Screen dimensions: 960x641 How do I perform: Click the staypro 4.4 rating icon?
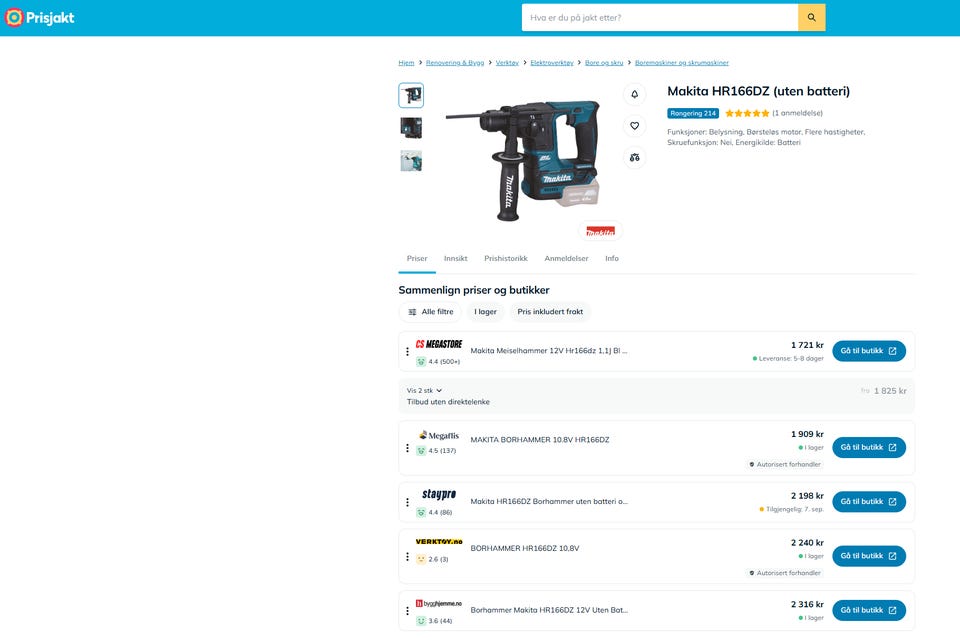point(421,512)
